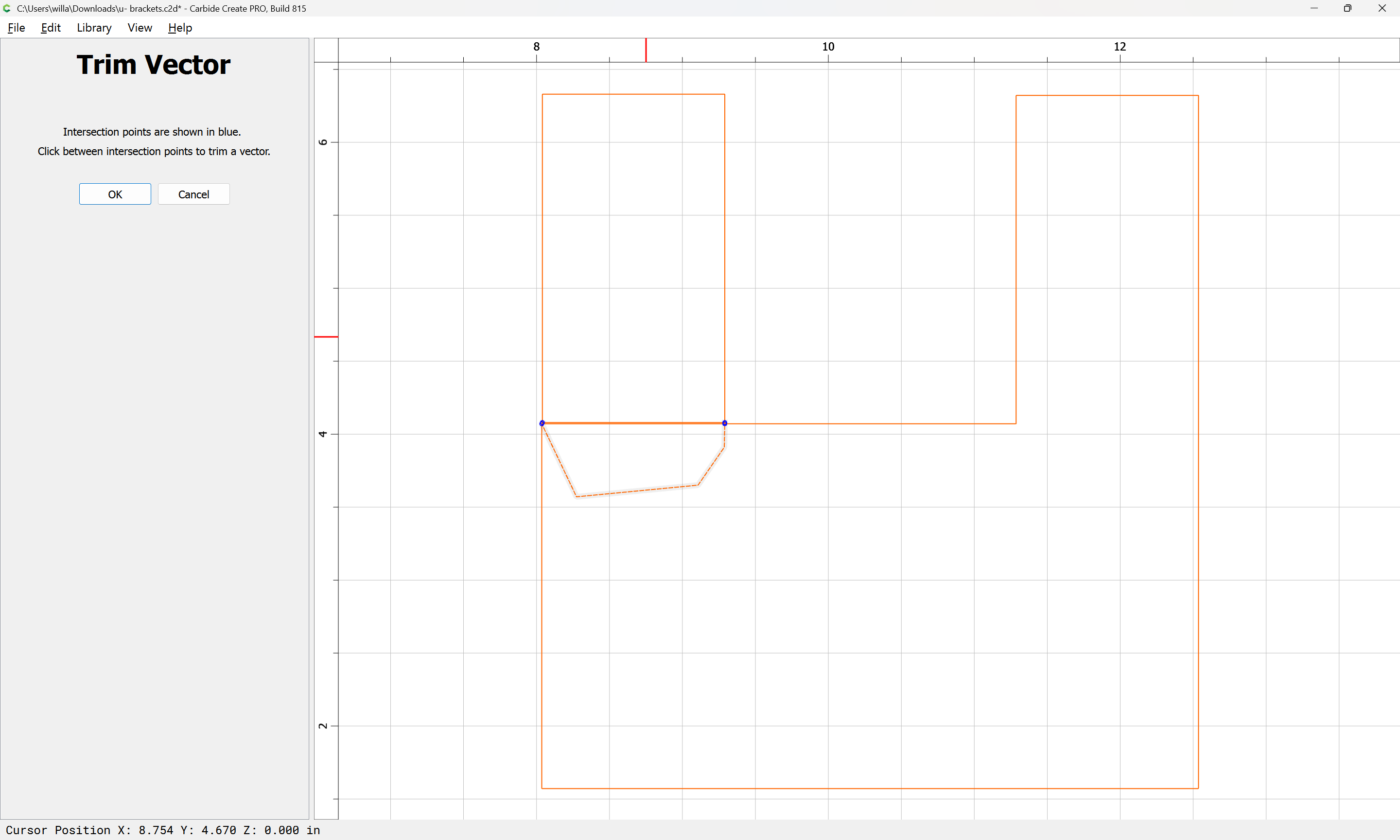Click the vertical ruler label 2
This screenshot has height=840, width=1400.
tap(323, 726)
